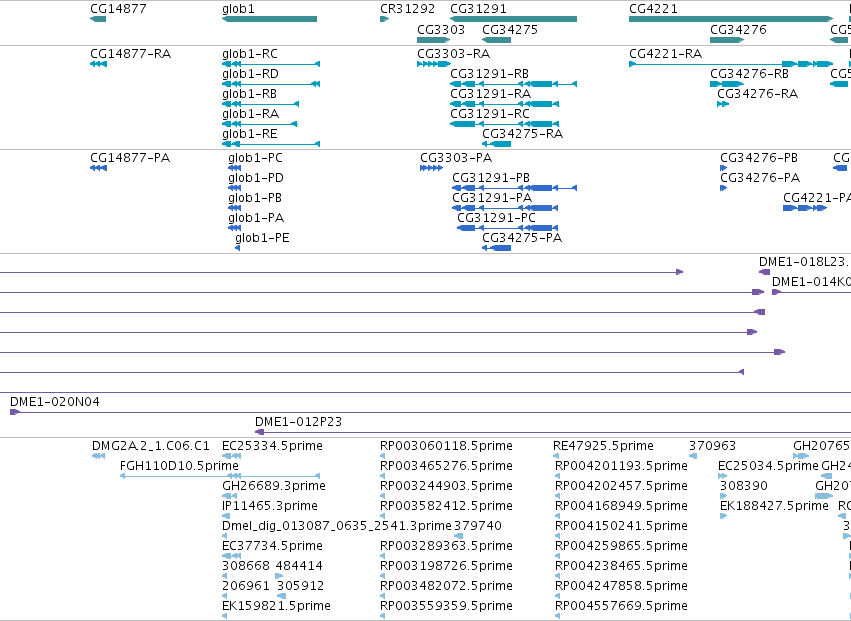The height and width of the screenshot is (621, 851).
Task: Select EST EK188427.5prime
Action: 723,516
